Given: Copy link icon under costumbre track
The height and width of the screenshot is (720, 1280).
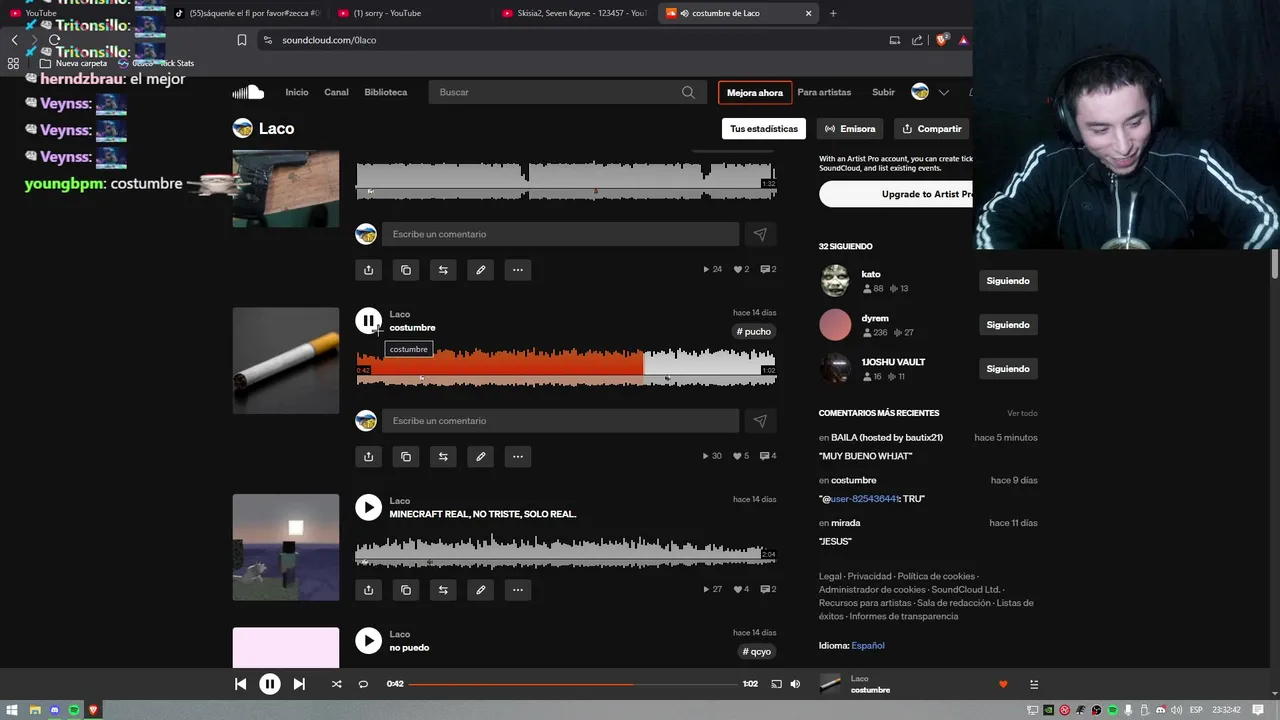Looking at the screenshot, I should (x=406, y=456).
